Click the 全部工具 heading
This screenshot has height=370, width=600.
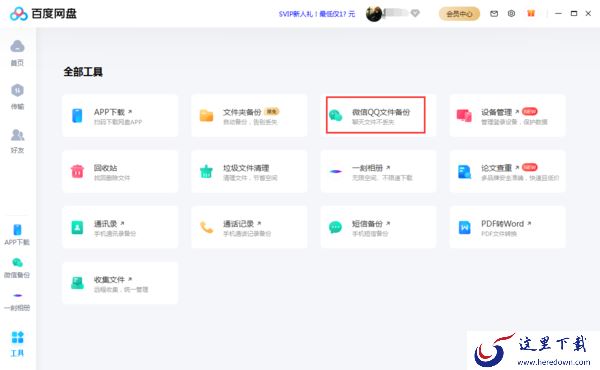tap(83, 72)
